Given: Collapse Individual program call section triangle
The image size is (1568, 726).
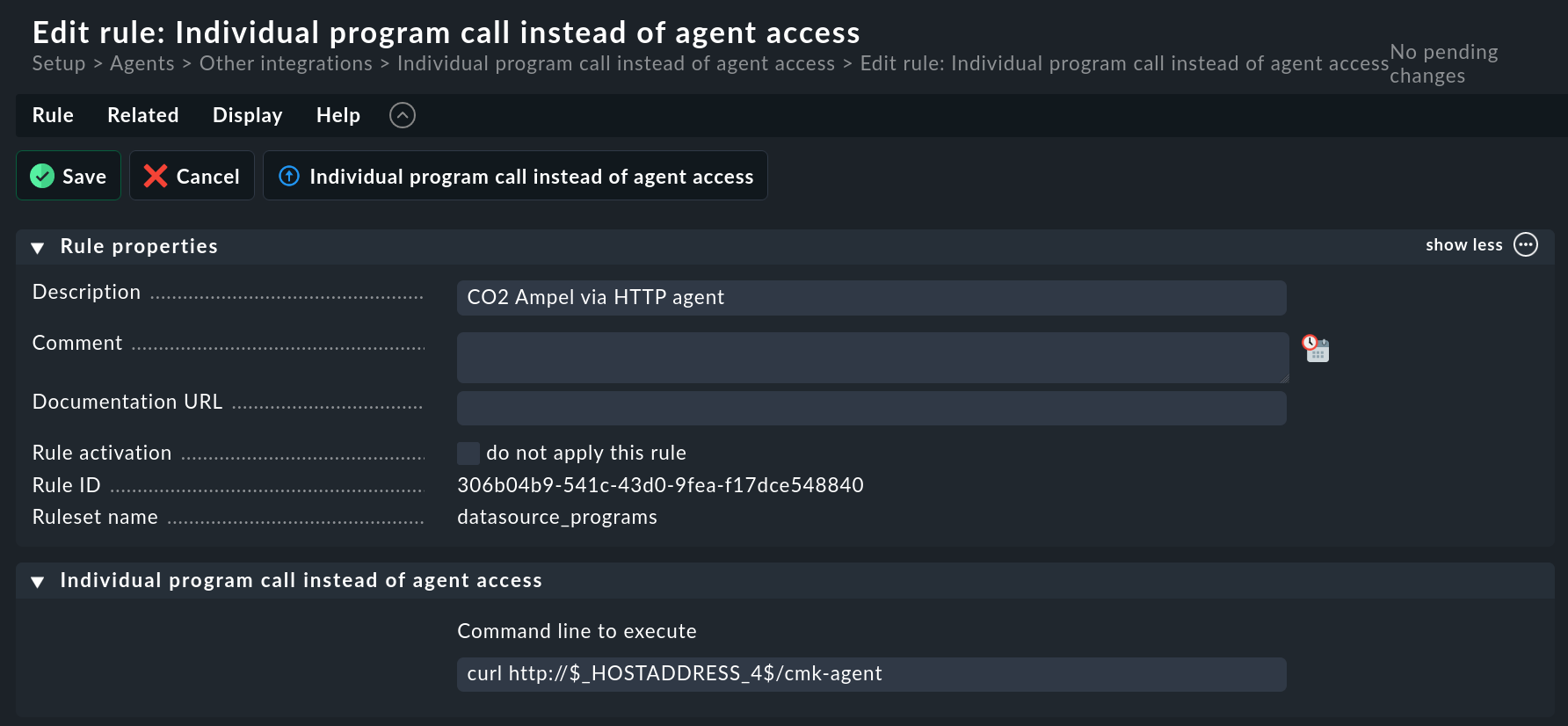Looking at the screenshot, I should click(38, 582).
